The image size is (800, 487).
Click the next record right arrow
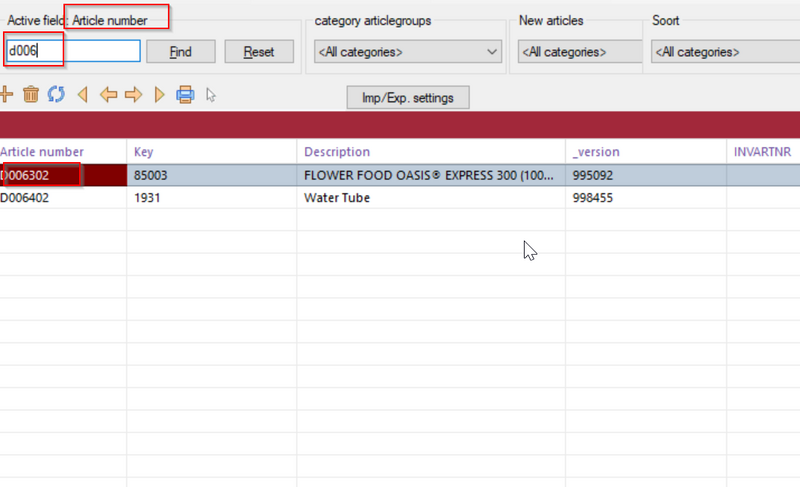[x=133, y=95]
